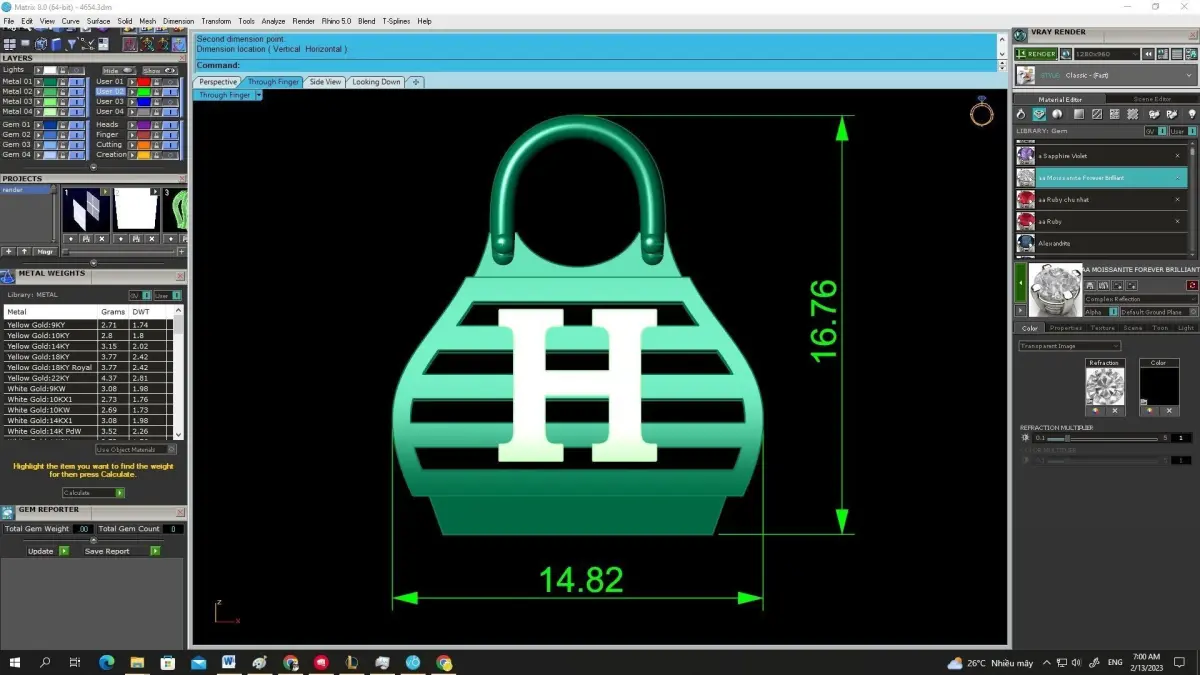Switch to the Side View viewport tab
This screenshot has height=675, width=1200.
pos(325,82)
